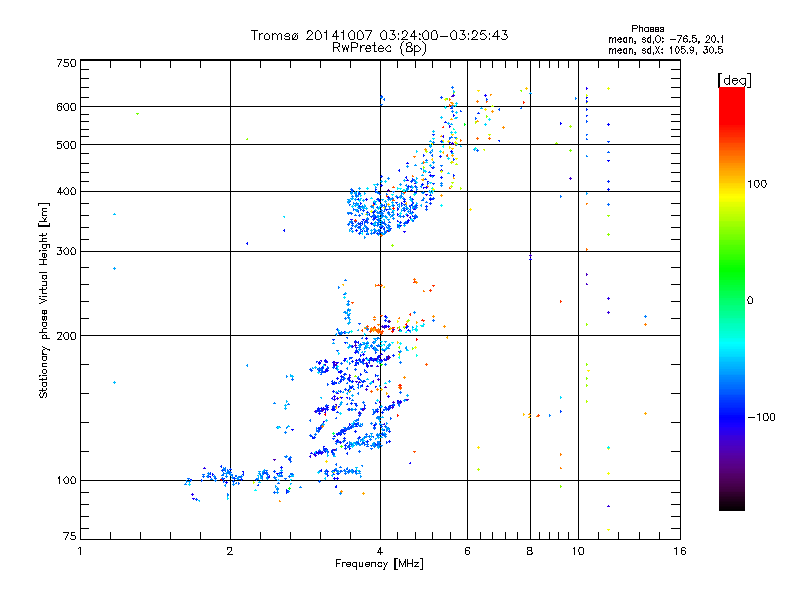
Task: Click the blue echo trace near 2 MHz, 100 km
Action: [x=224, y=477]
